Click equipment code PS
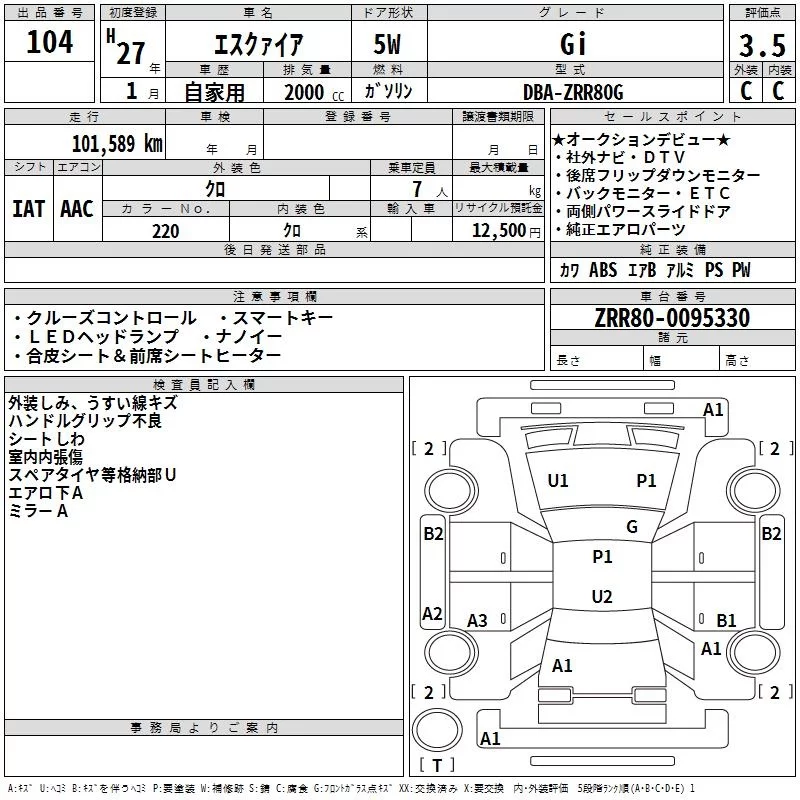The image size is (800, 800). tap(714, 269)
